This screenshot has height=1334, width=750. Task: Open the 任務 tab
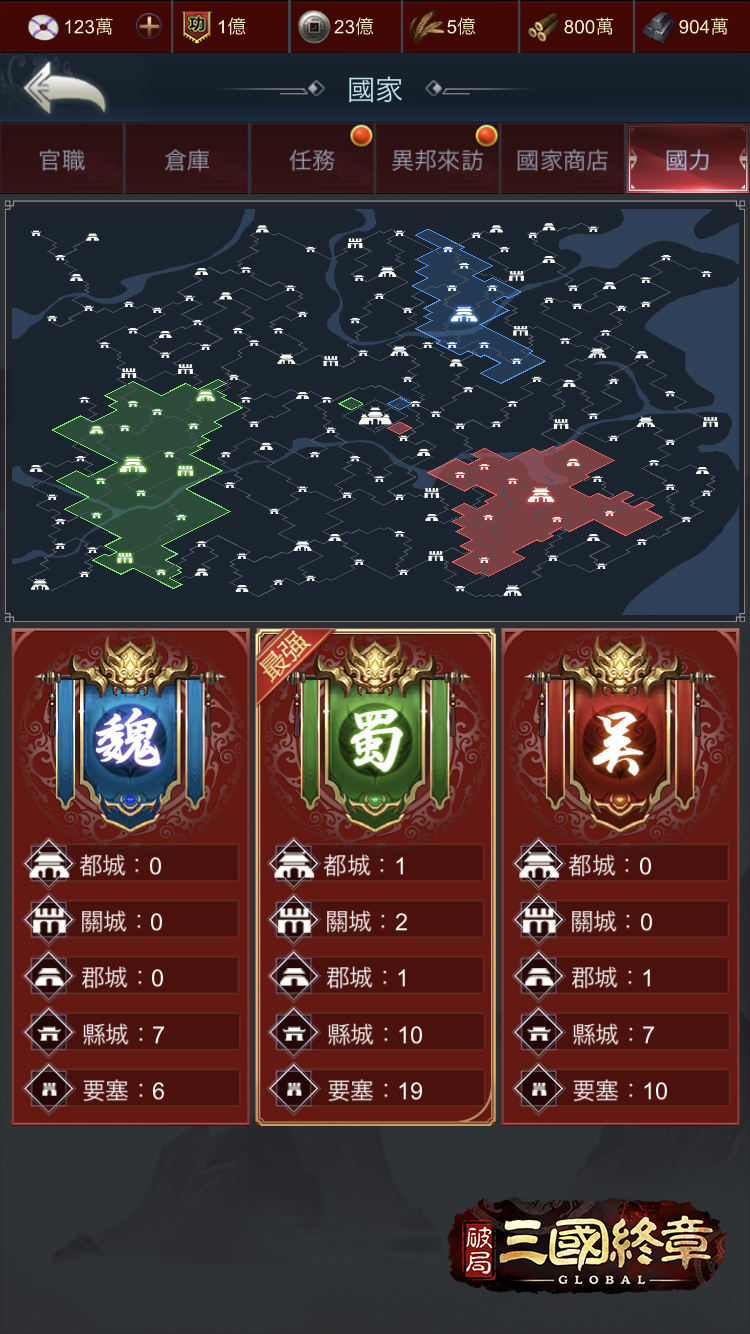coord(312,160)
